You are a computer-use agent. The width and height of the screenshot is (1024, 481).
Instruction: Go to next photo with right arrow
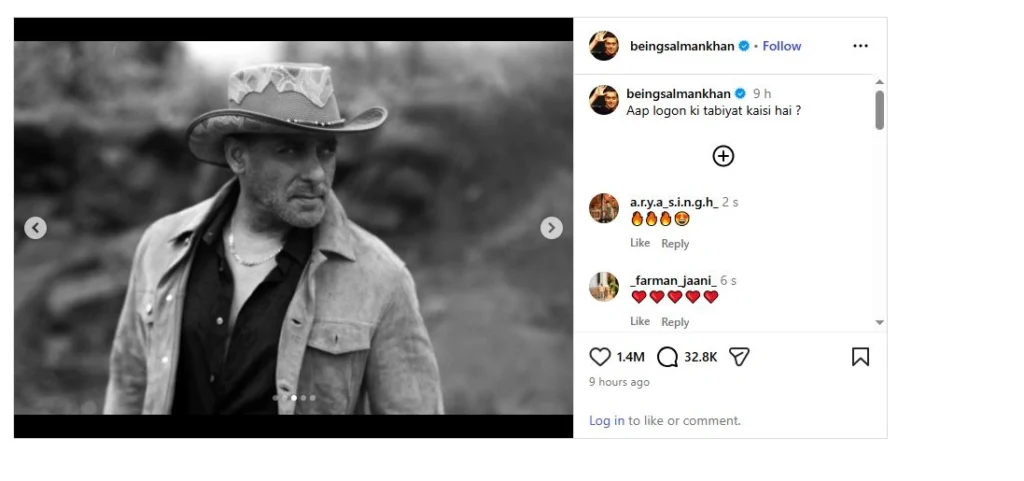point(551,228)
